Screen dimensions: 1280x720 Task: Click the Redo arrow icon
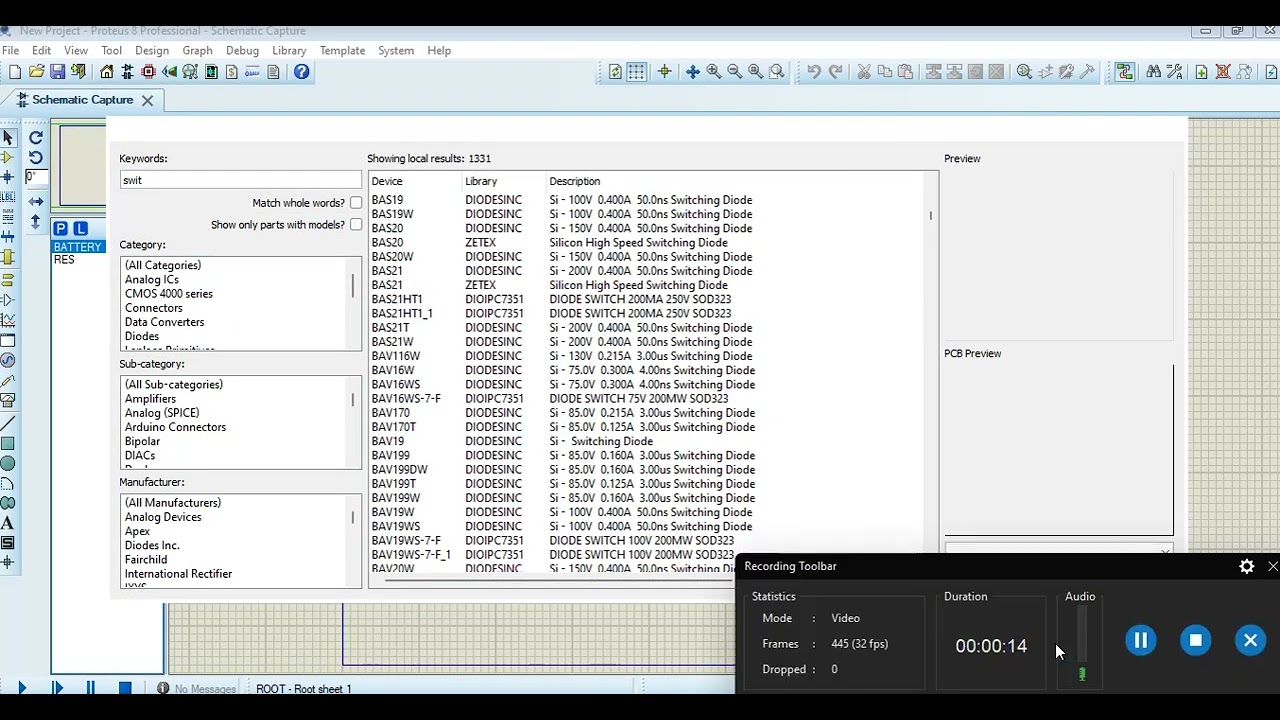pyautogui.click(x=835, y=72)
